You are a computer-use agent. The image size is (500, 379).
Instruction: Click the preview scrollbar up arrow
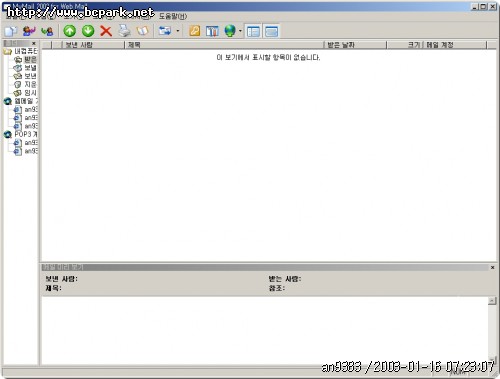(492, 301)
